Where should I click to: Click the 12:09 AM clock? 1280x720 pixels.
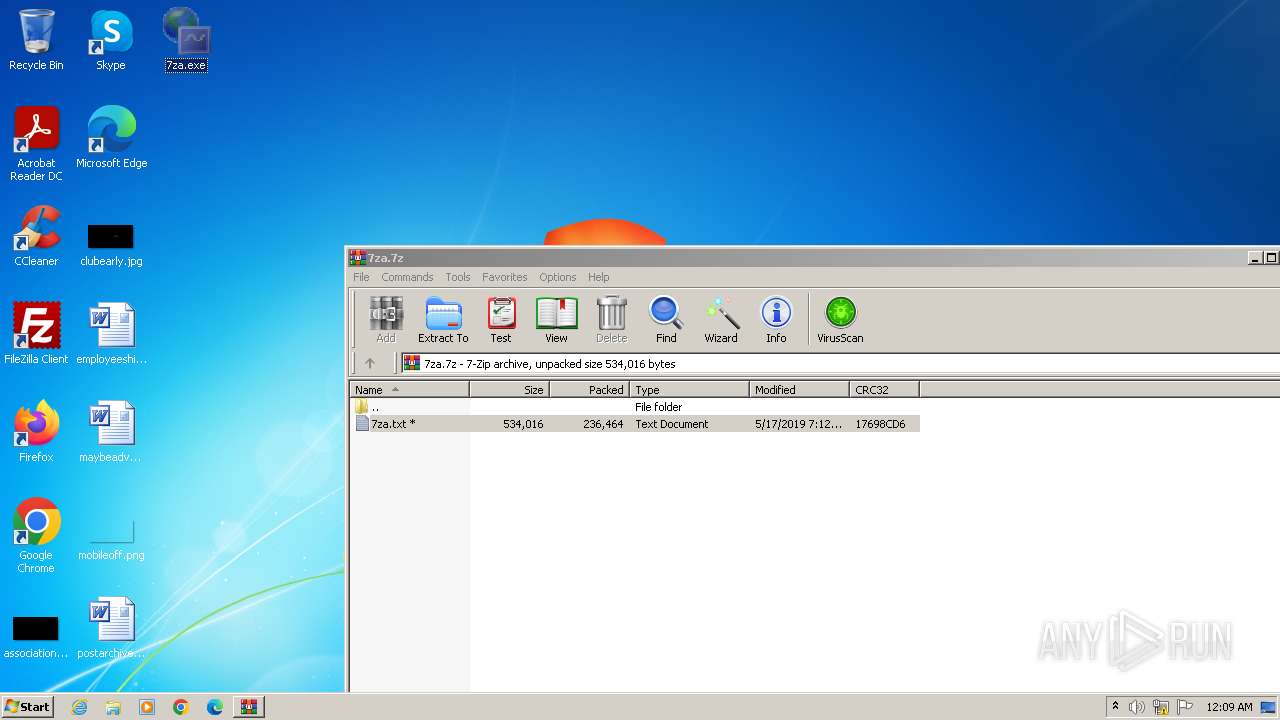coord(1229,707)
